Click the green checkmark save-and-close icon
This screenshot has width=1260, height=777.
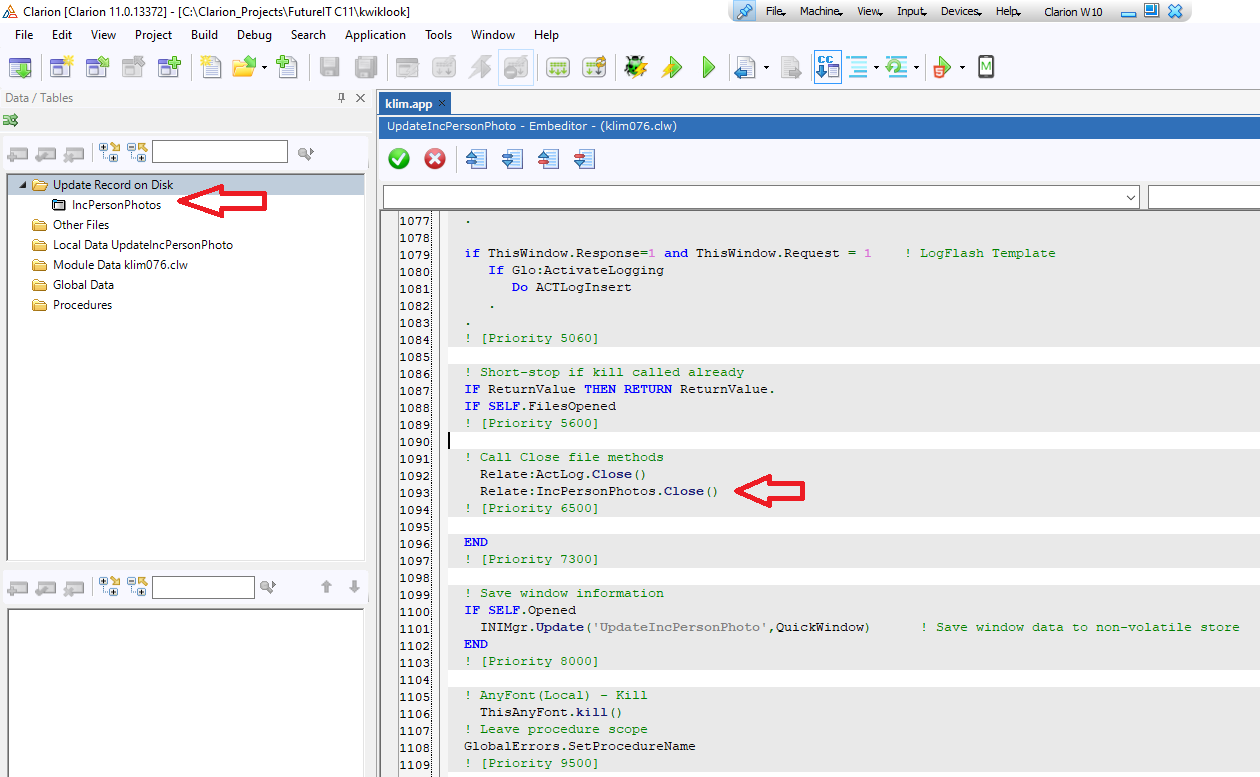[x=399, y=159]
